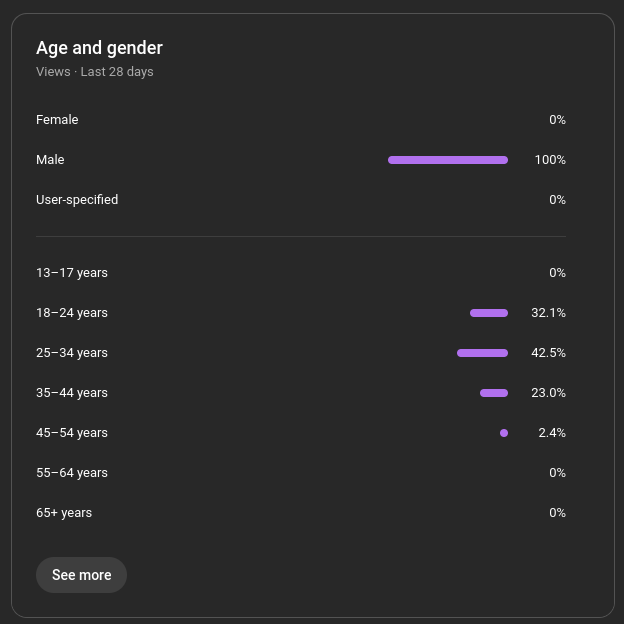
Task: Select the Male row label
Action: click(x=50, y=160)
